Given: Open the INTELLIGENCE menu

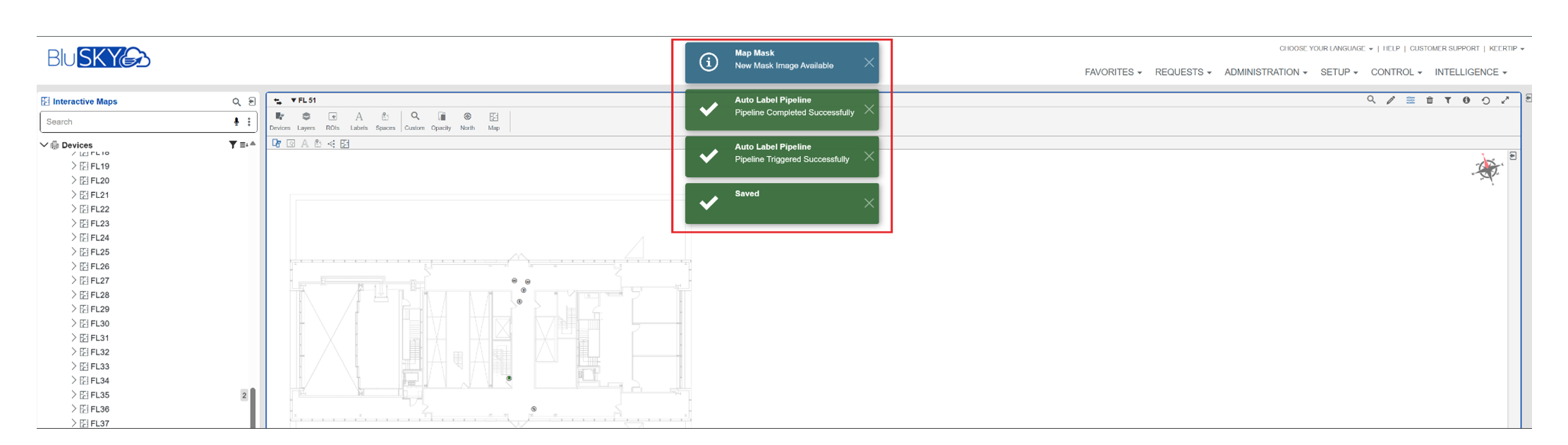Looking at the screenshot, I should (x=1471, y=72).
